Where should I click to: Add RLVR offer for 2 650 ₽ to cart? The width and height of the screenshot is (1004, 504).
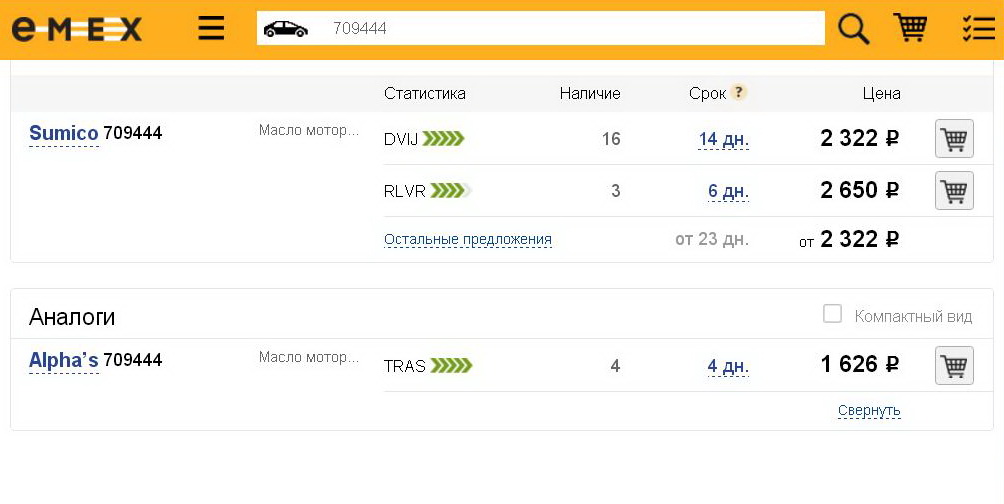[x=954, y=190]
